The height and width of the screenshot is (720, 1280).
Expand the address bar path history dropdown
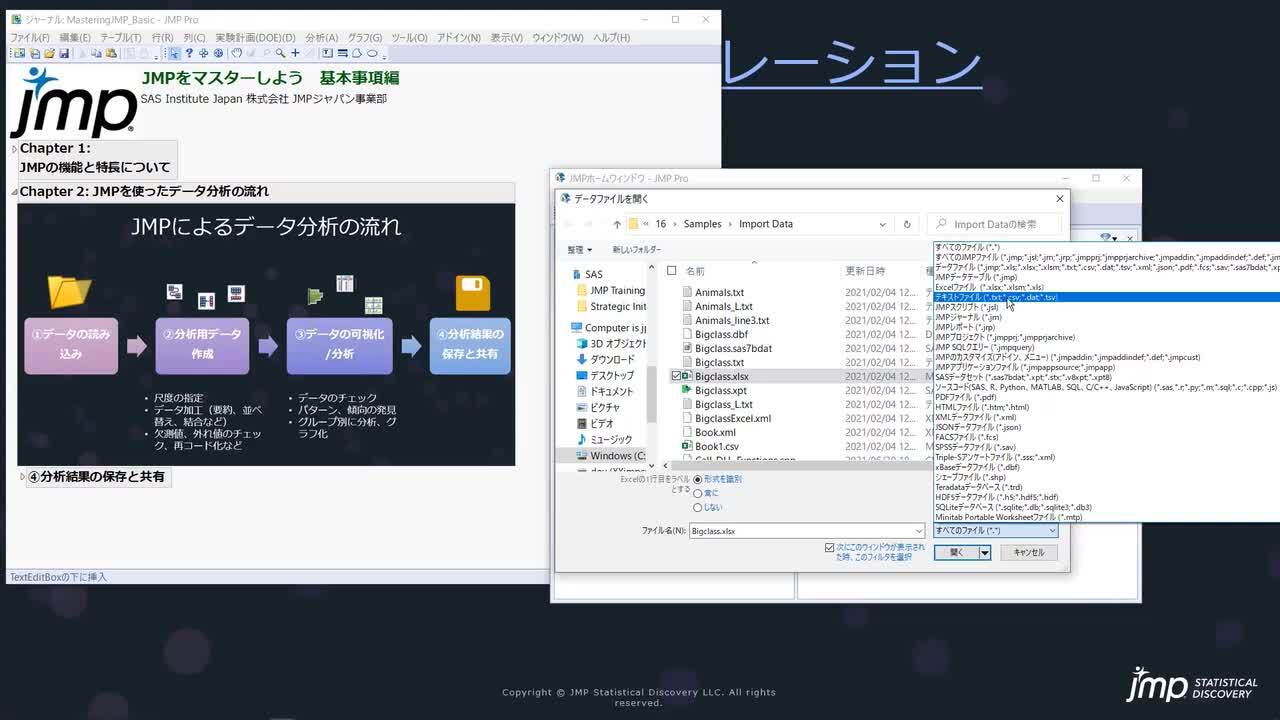pyautogui.click(x=883, y=224)
